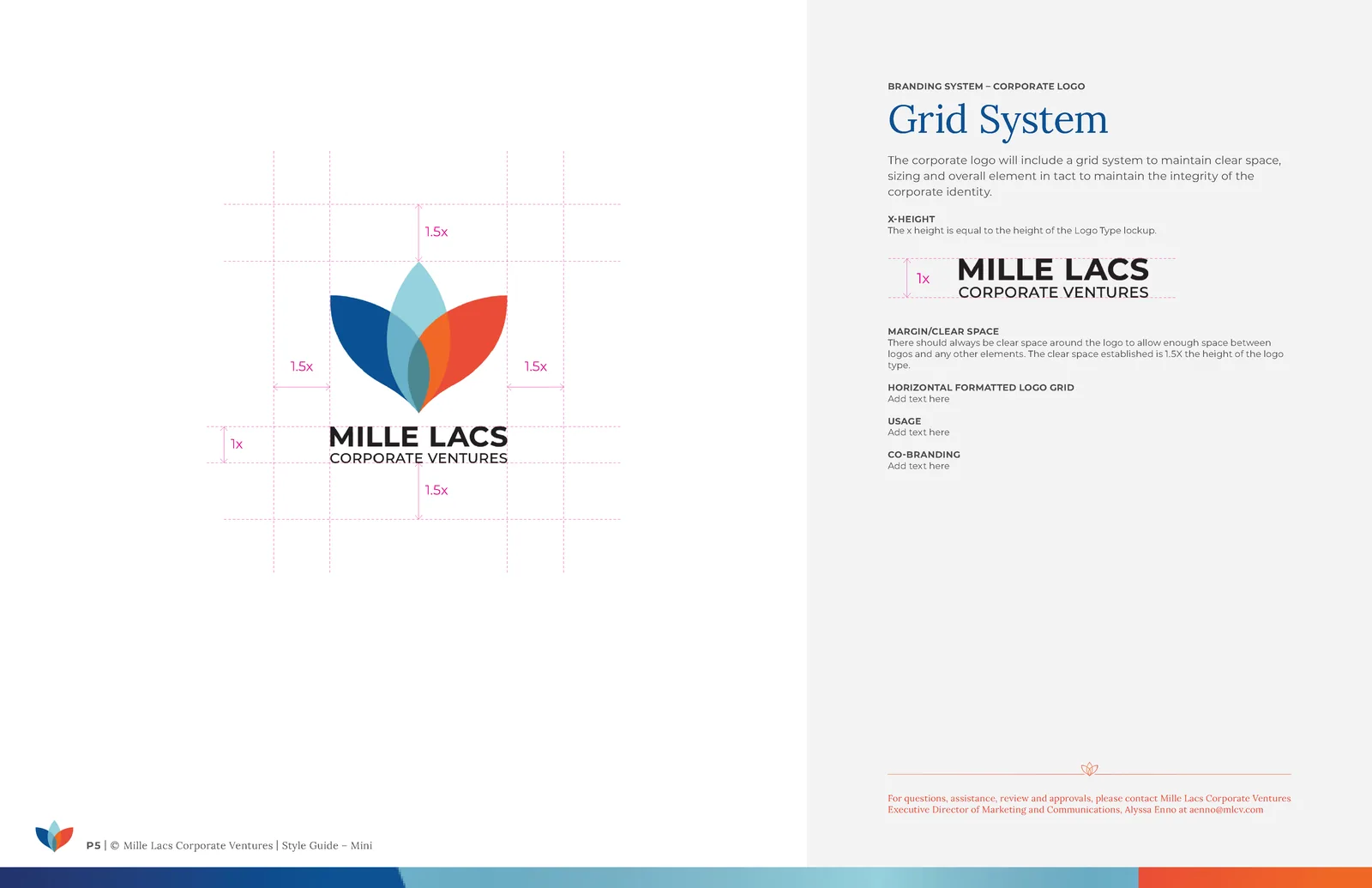Viewport: 1372px width, 888px height.
Task: Click the 'The x height is equal' sentence
Action: tap(1022, 231)
